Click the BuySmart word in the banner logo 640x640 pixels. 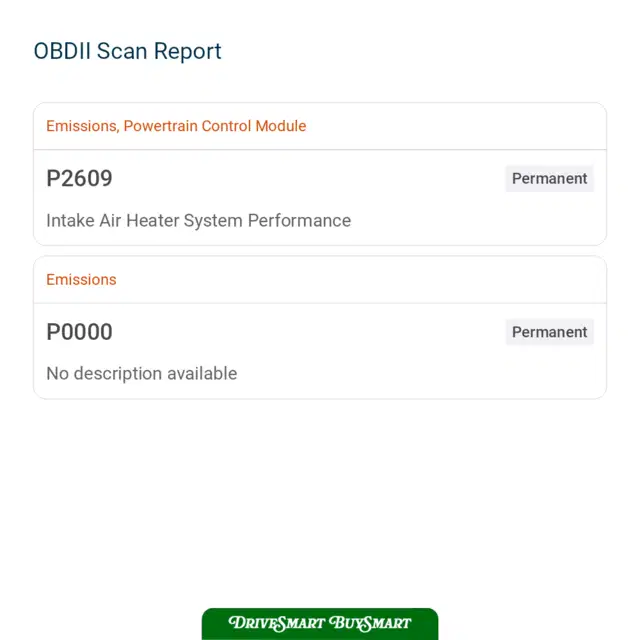click(370, 623)
